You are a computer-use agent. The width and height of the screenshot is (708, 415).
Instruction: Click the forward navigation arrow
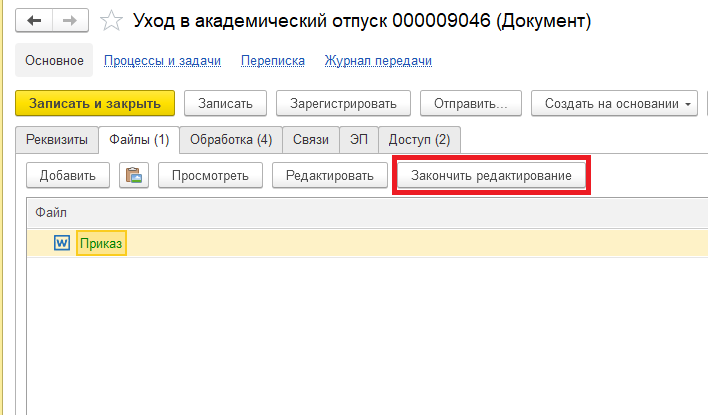point(69,20)
